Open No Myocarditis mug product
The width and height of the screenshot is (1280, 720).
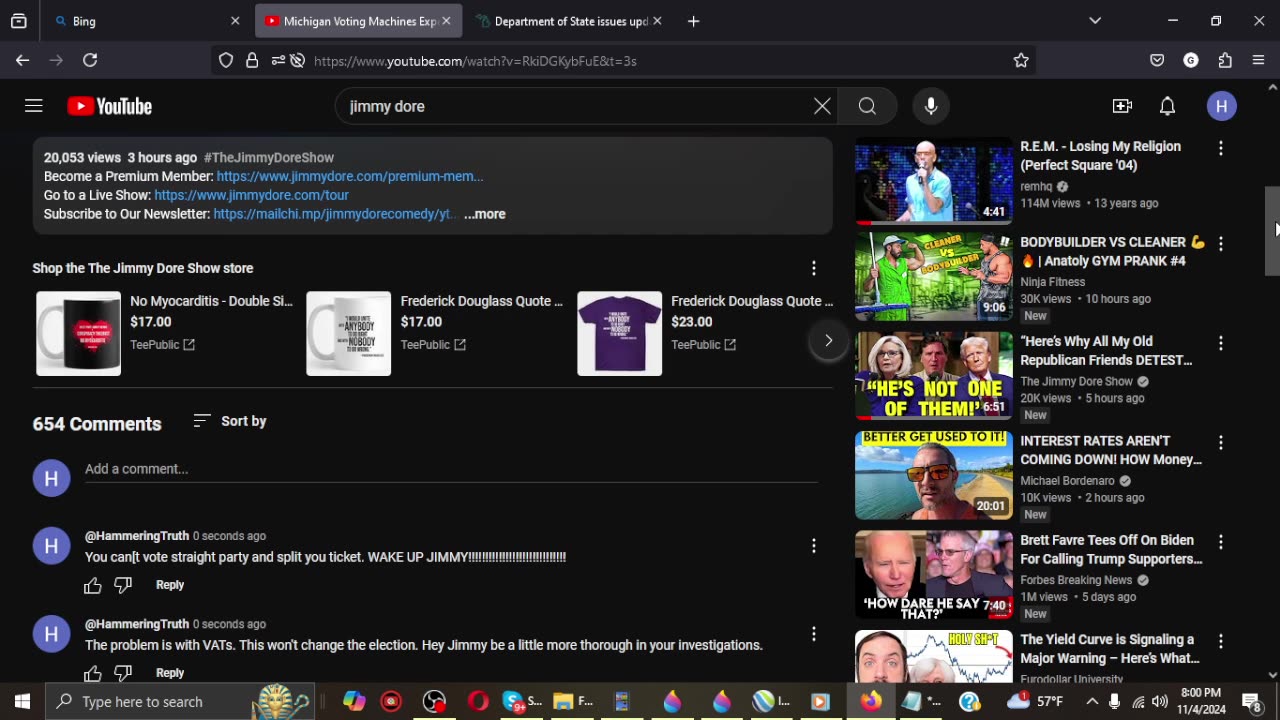tap(165, 333)
